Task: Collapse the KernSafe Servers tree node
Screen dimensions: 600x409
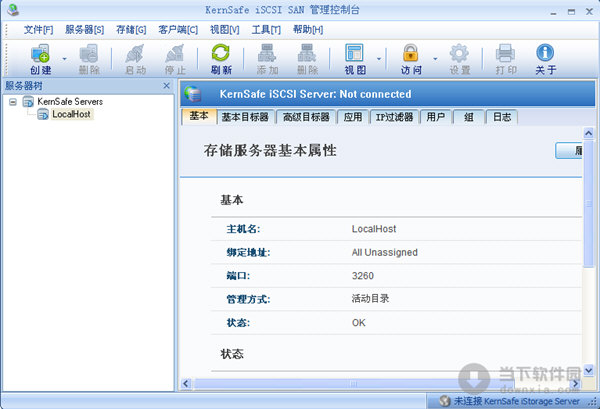Action: (13, 102)
